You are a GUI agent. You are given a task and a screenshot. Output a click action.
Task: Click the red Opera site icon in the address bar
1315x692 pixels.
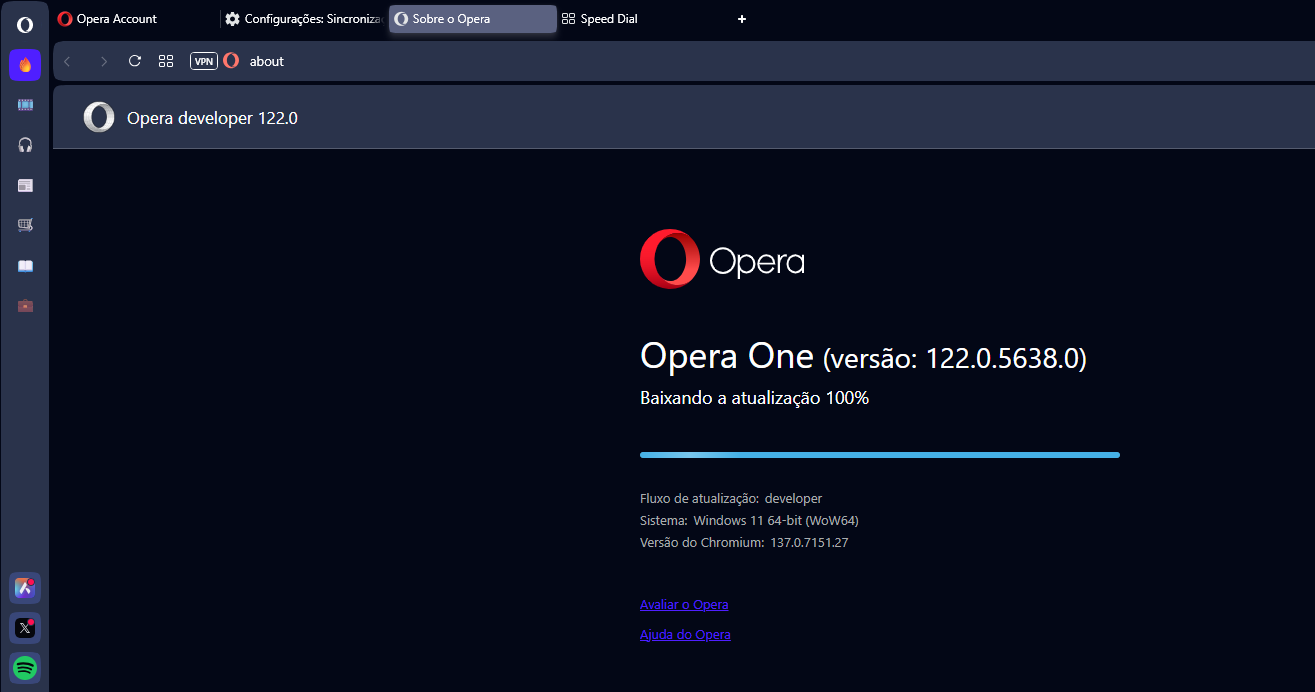(x=231, y=61)
